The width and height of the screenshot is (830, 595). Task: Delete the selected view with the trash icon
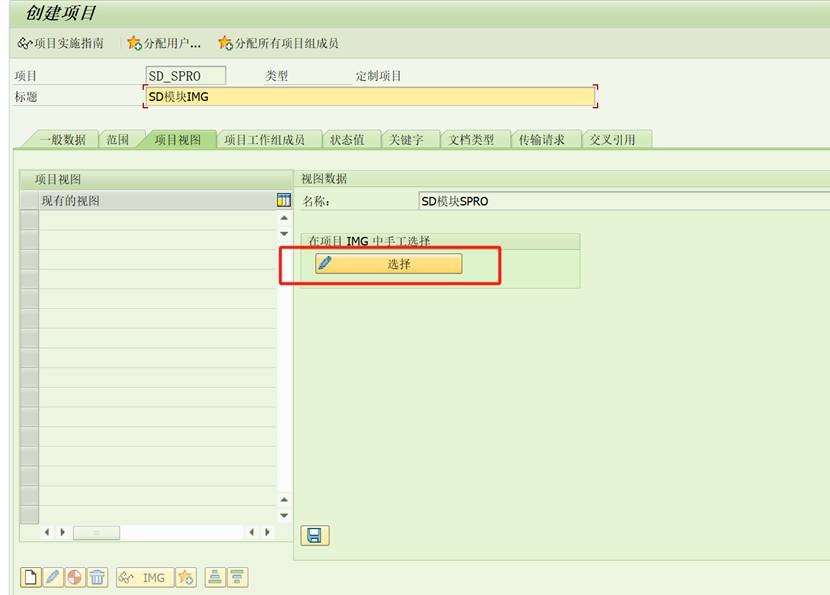(95, 577)
